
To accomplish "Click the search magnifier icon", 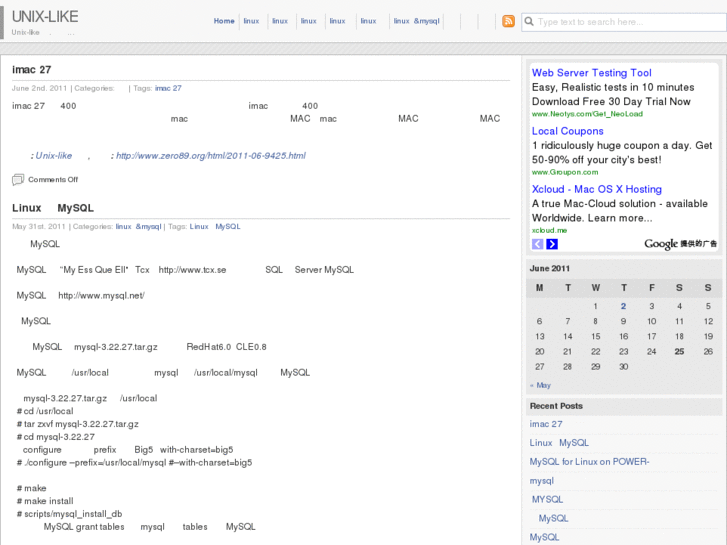I will (529, 21).
